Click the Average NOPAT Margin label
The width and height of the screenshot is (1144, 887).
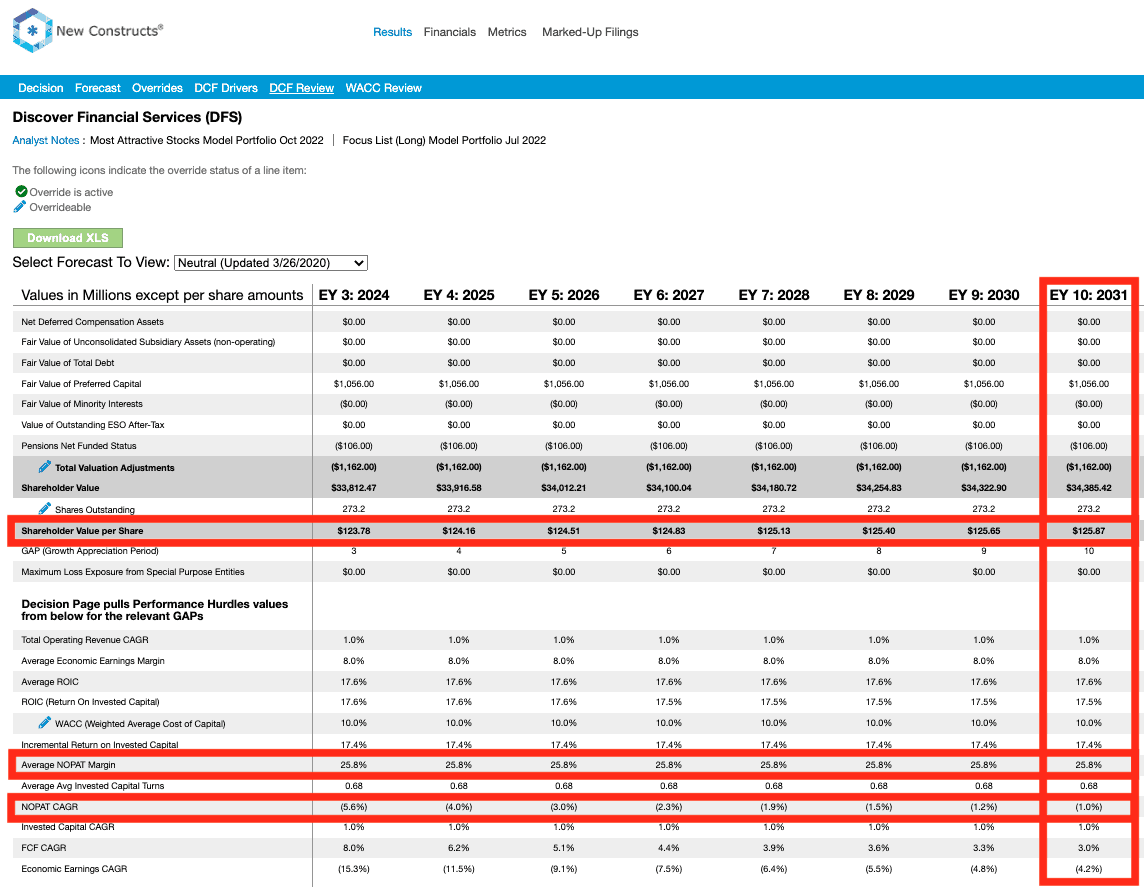pyautogui.click(x=69, y=764)
